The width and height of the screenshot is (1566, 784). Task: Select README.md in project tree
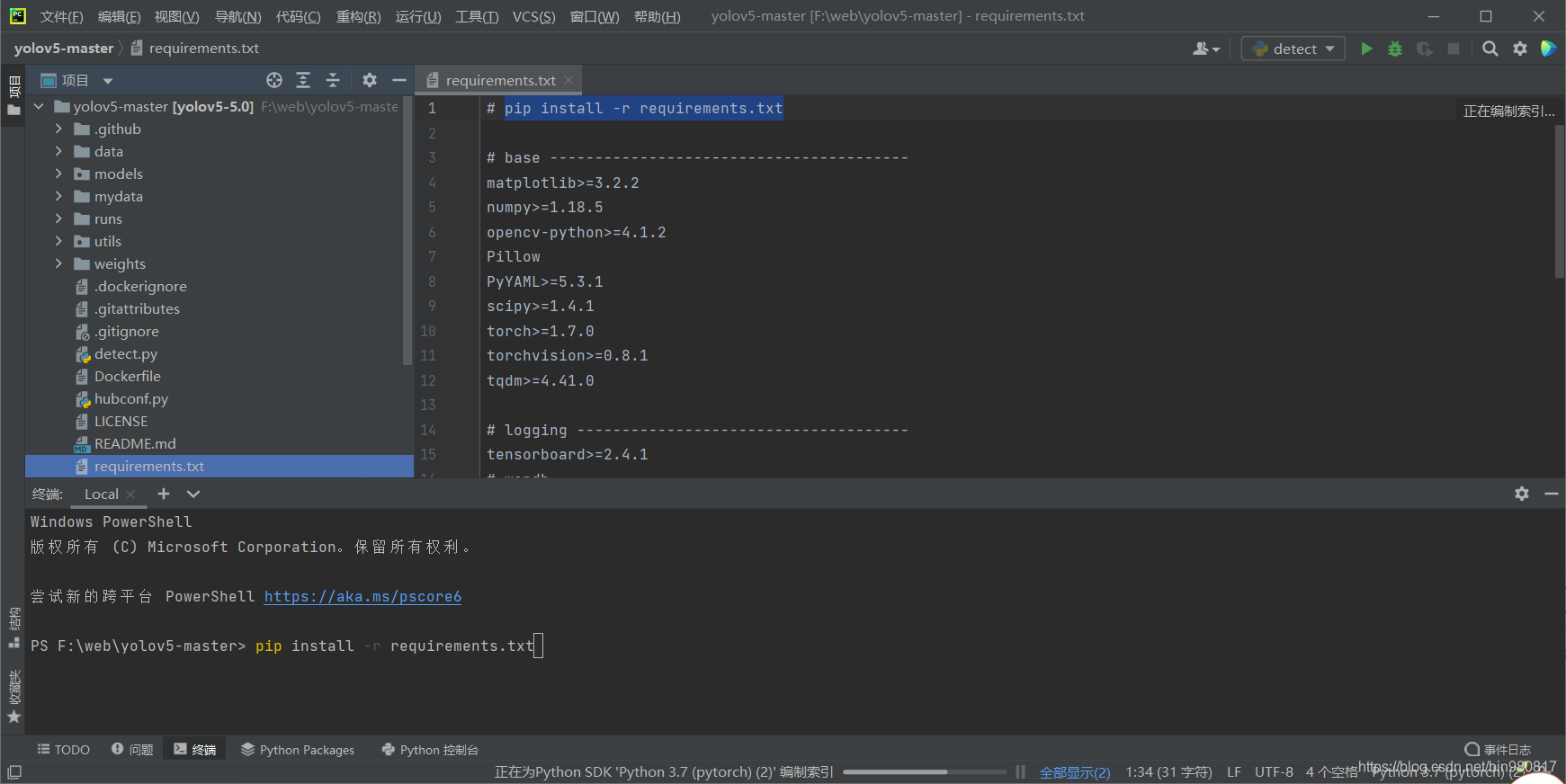click(x=135, y=443)
